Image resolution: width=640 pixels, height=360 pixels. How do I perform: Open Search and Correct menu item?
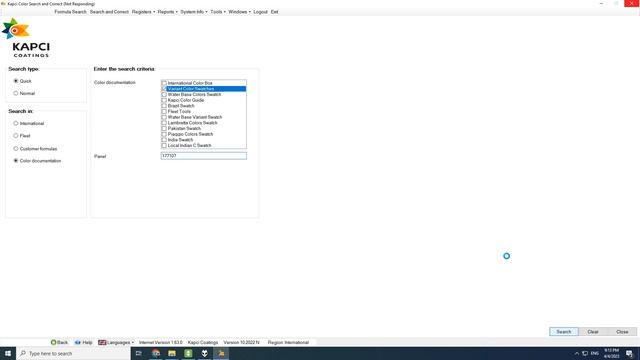tap(109, 12)
